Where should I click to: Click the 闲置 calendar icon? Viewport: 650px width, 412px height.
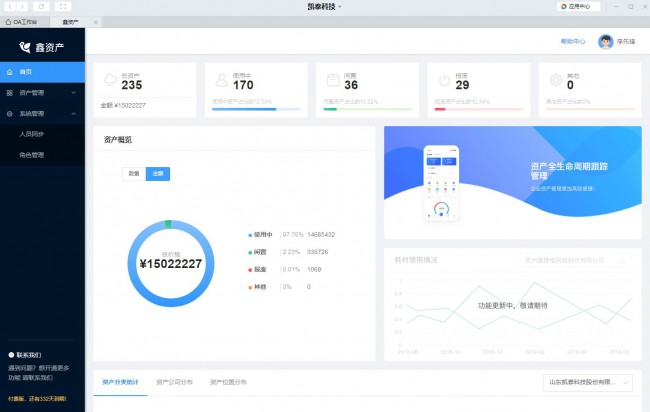[332, 80]
